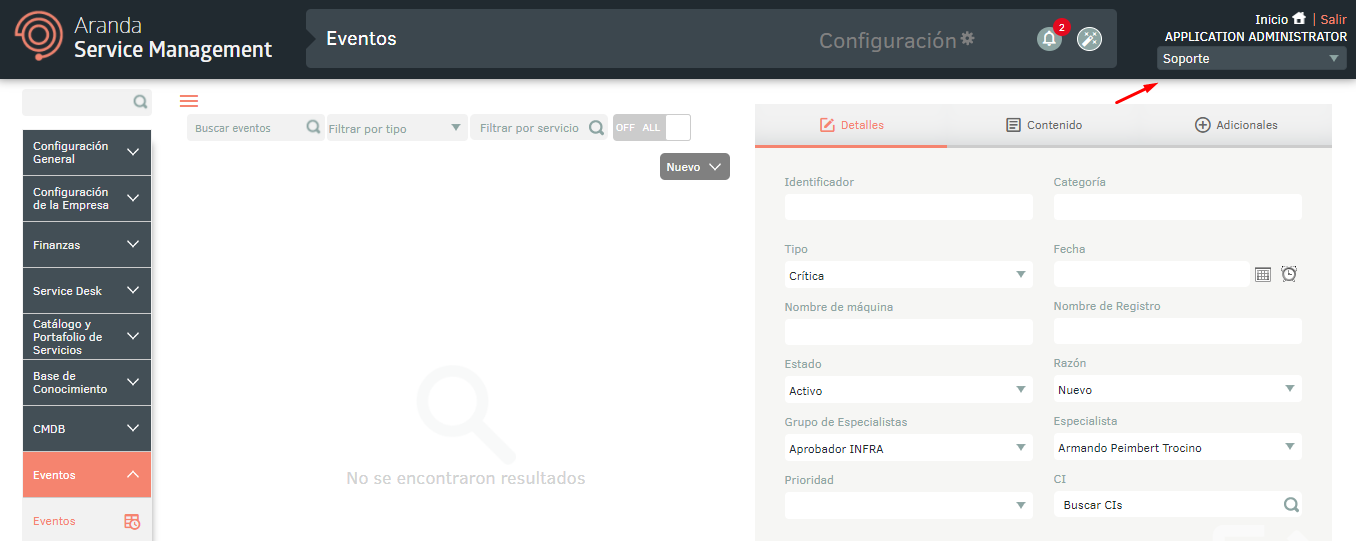Expand Catálogo y Portafolio de Servicios
The width and height of the screenshot is (1356, 541).
(87, 337)
